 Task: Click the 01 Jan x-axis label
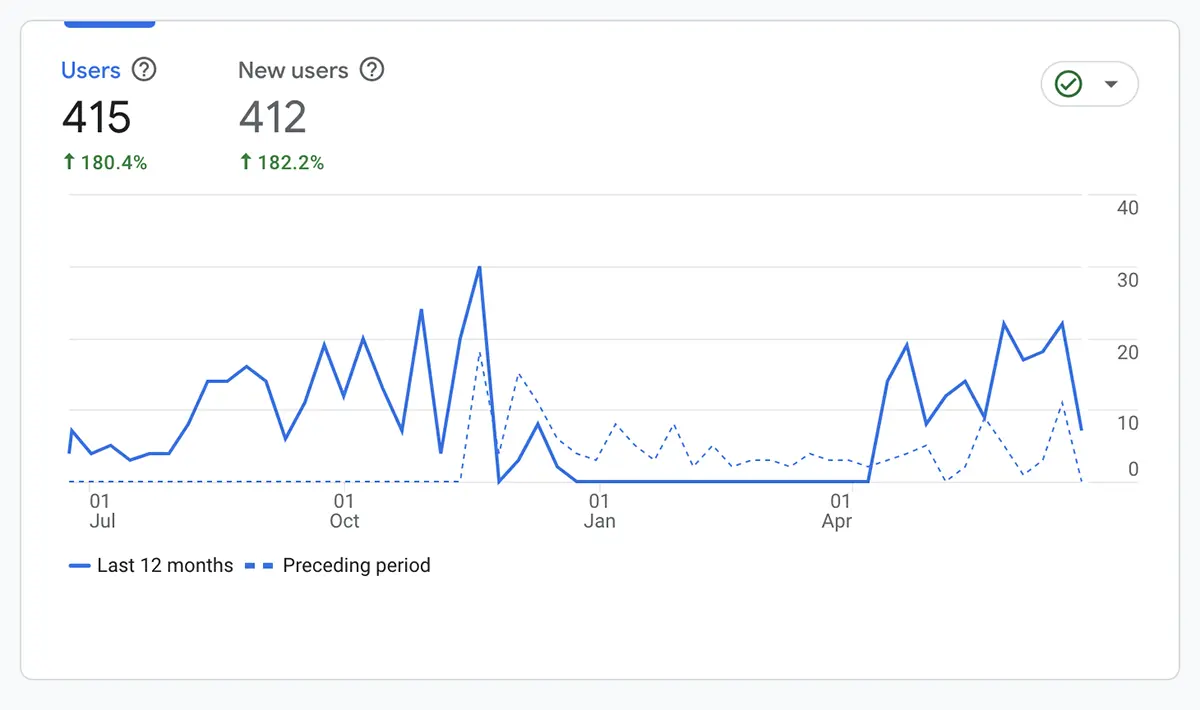pos(599,510)
